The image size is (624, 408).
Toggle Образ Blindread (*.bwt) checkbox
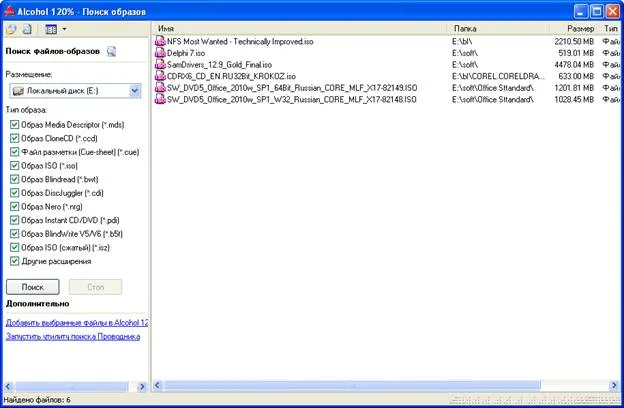point(14,179)
